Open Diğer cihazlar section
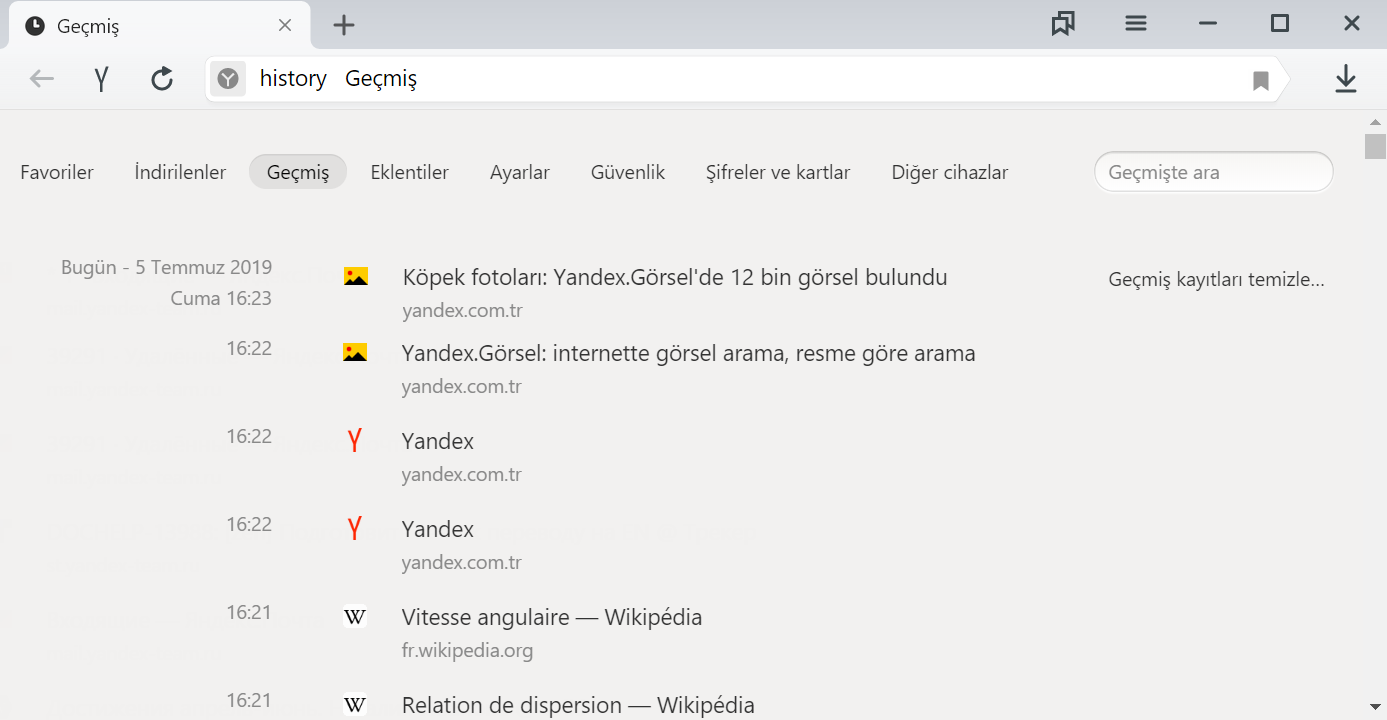Screen dimensions: 1387x720 [950, 172]
